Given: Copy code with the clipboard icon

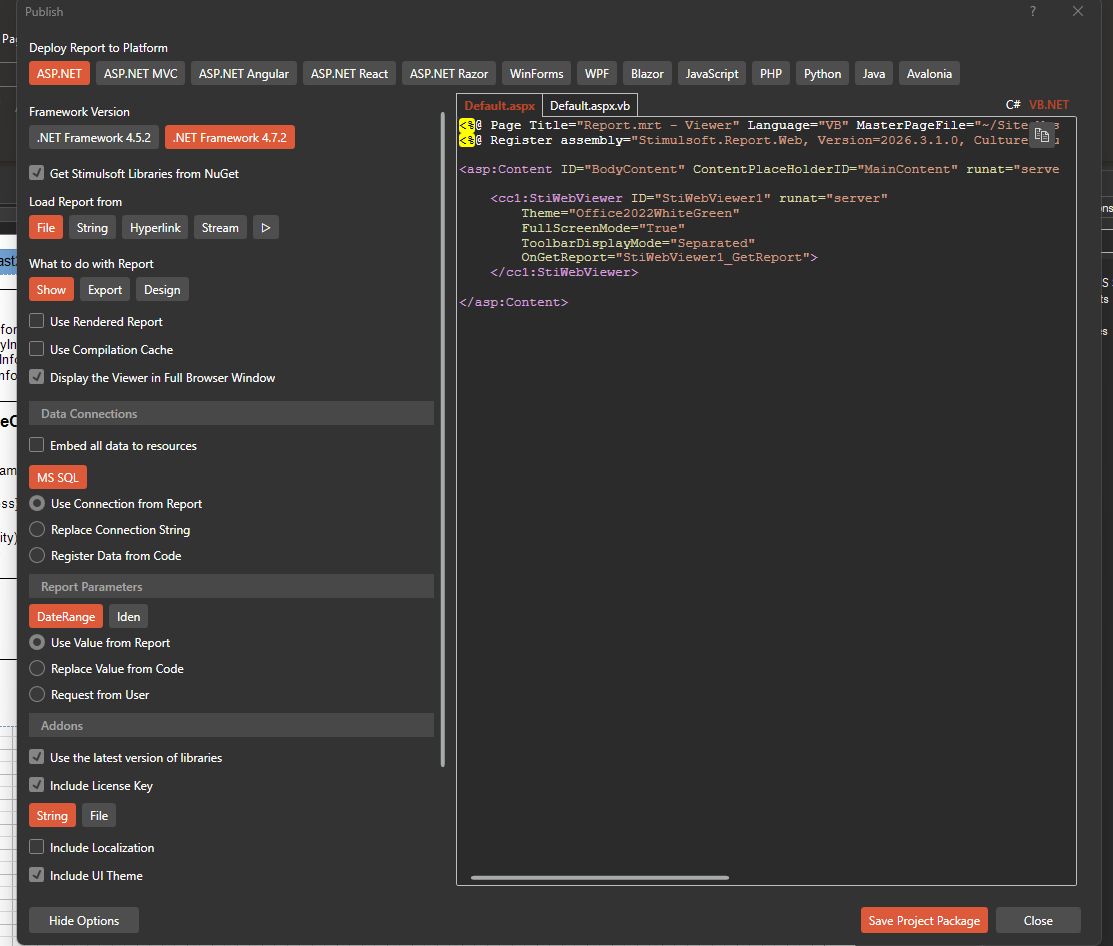Looking at the screenshot, I should 1041,135.
